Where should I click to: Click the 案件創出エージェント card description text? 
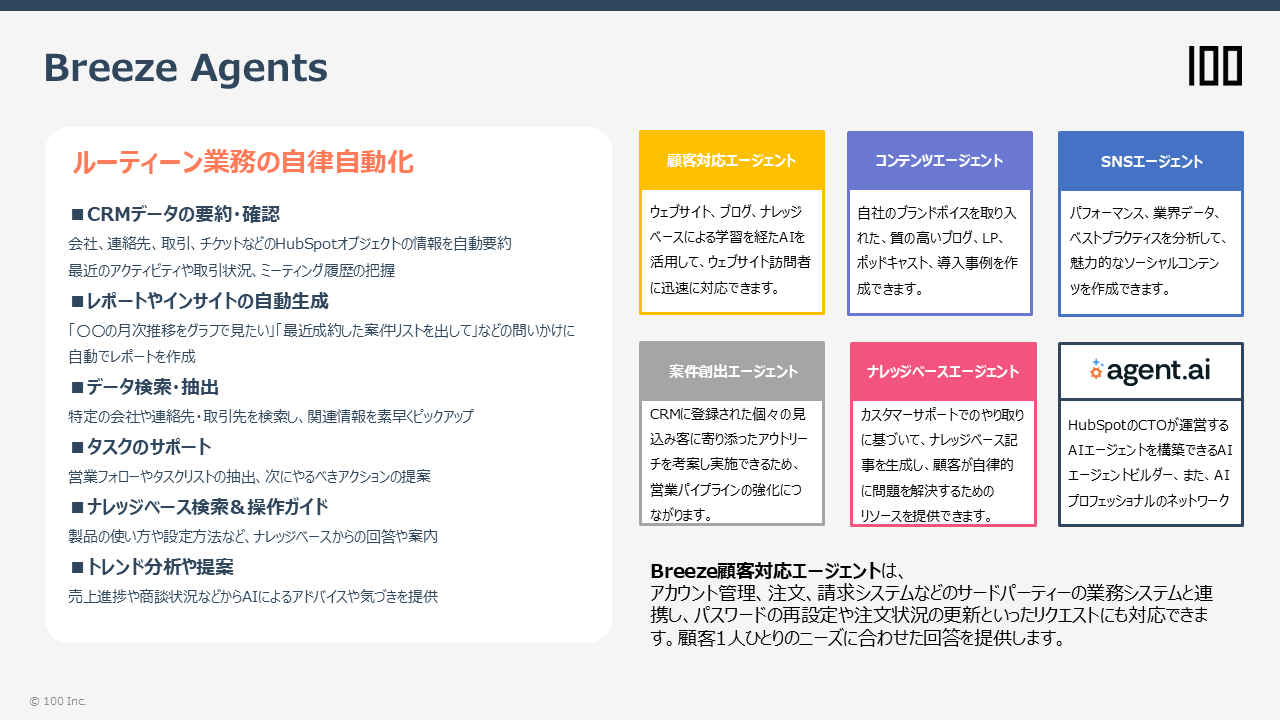[x=729, y=464]
